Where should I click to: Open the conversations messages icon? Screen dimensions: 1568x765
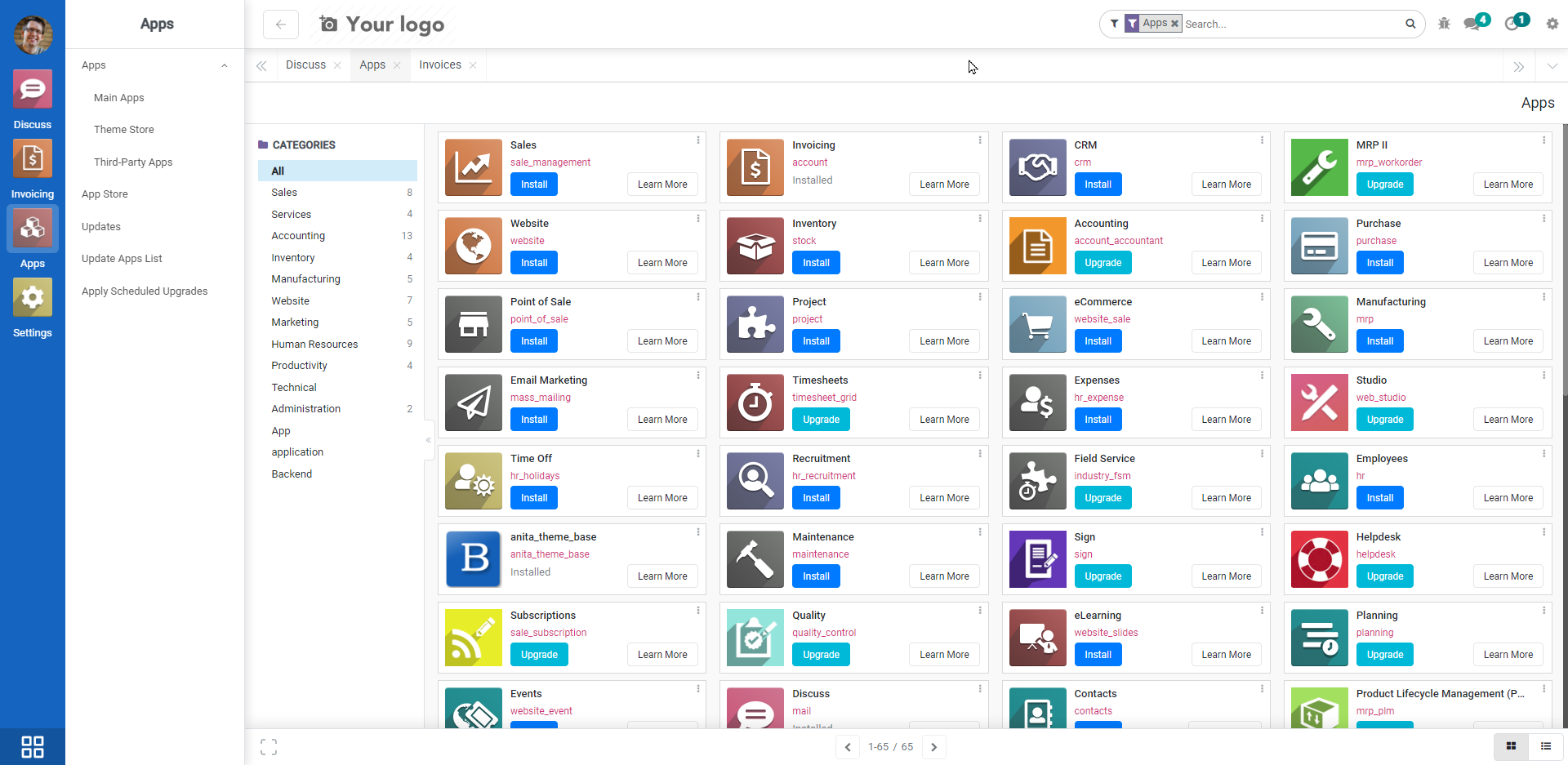point(1473,24)
